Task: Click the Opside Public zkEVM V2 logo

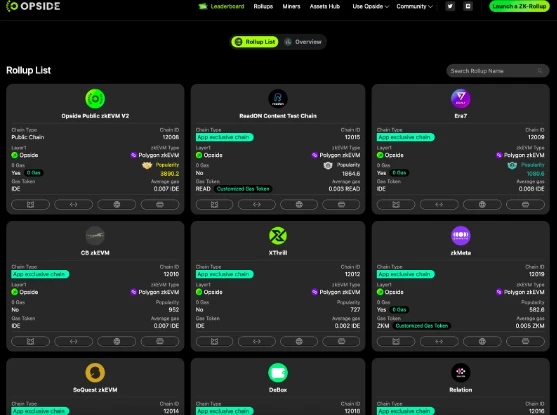Action: 95,98
